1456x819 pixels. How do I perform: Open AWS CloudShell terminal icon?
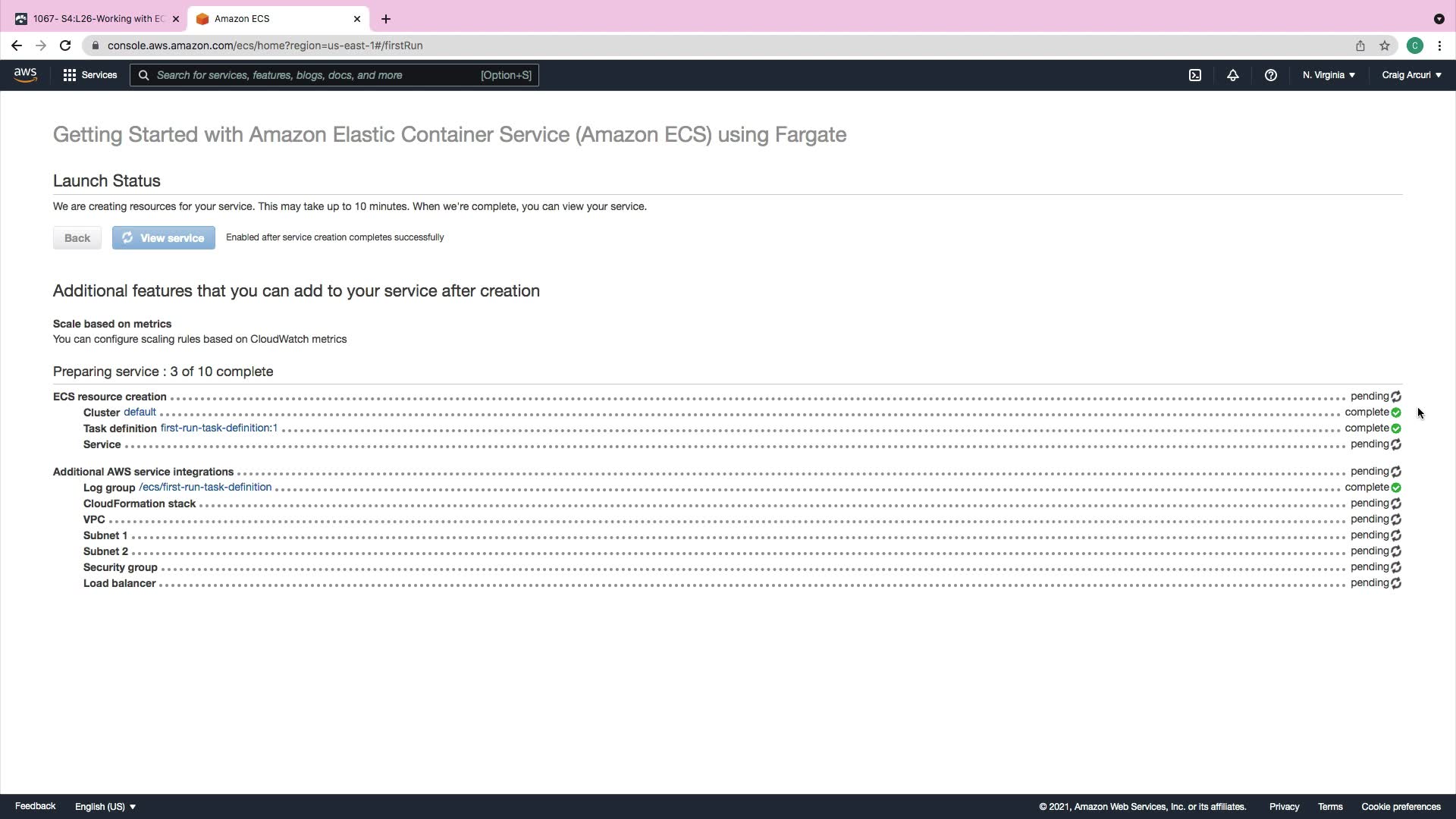1195,75
